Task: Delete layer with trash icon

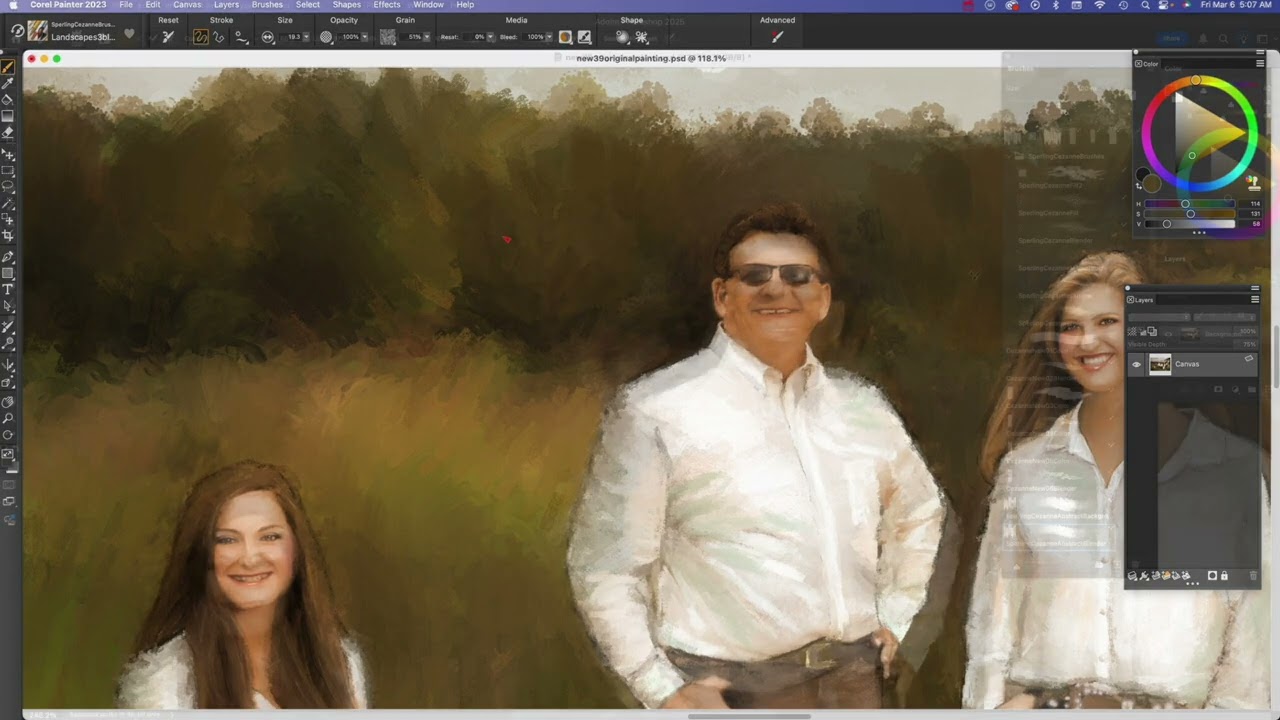Action: click(x=1253, y=576)
